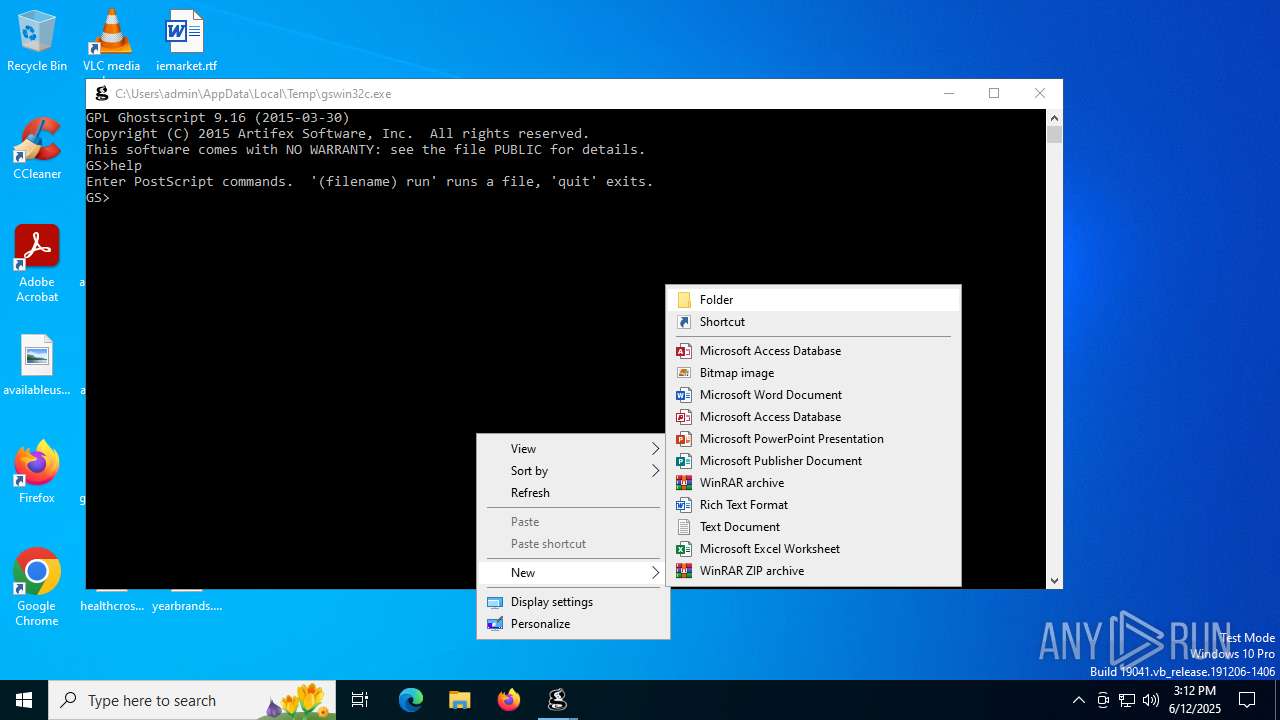Click the volume icon in the system tray
This screenshot has height=720, width=1280.
tap(1151, 700)
